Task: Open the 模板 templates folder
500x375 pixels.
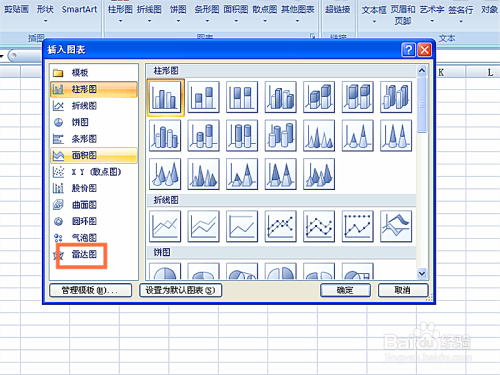Action: tap(94, 73)
